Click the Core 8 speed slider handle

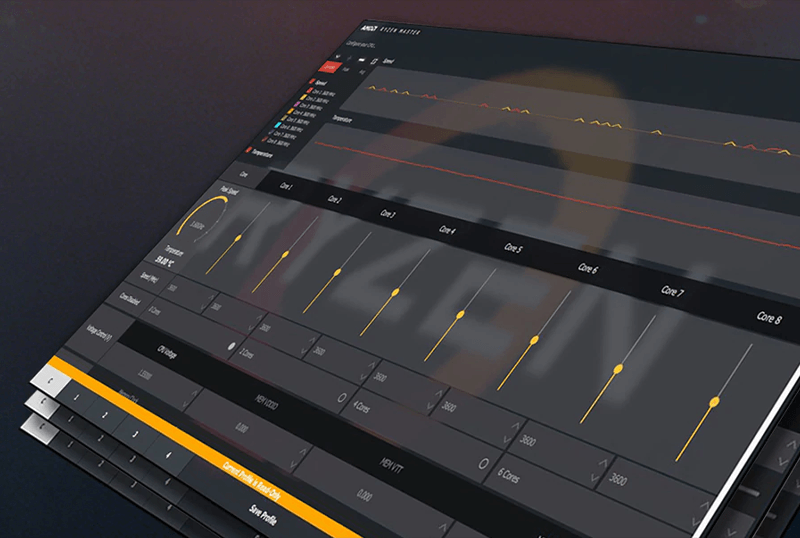coord(715,402)
